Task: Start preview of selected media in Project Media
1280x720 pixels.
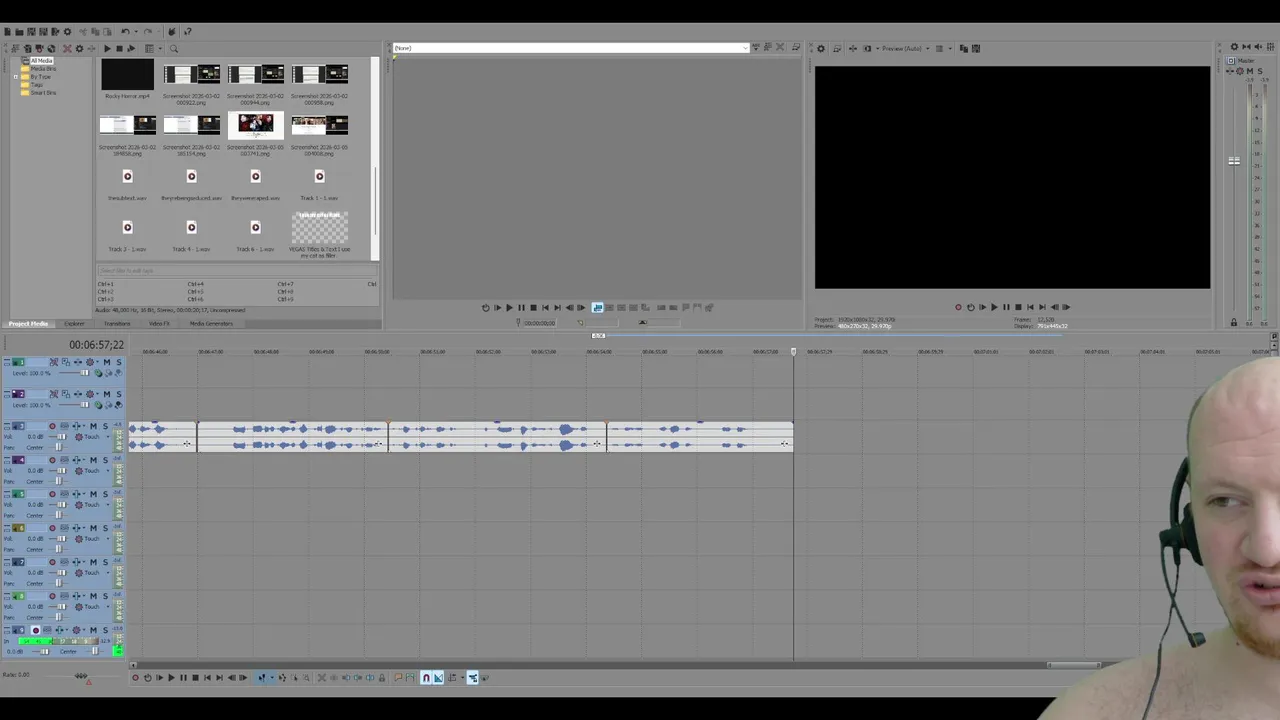Action: click(x=107, y=48)
